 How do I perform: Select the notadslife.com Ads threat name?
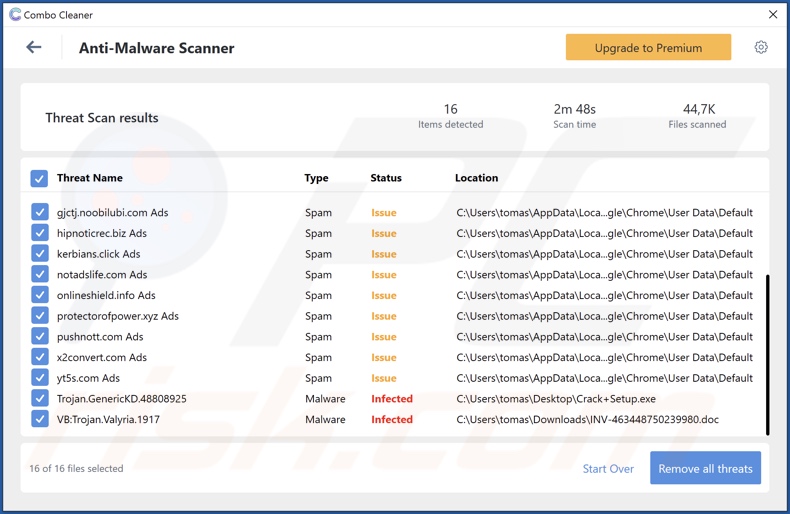pos(102,275)
